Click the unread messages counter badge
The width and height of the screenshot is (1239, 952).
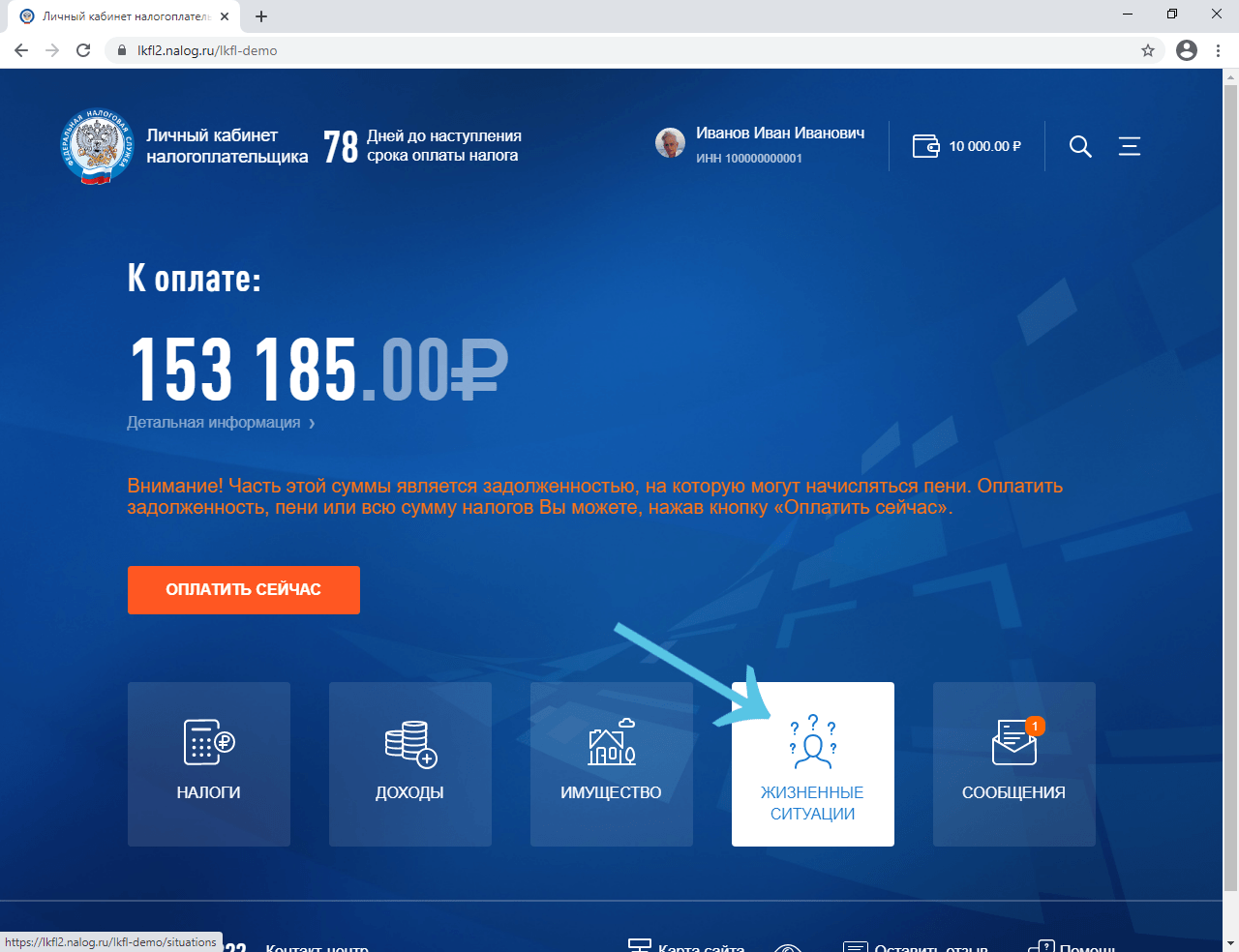[1036, 727]
